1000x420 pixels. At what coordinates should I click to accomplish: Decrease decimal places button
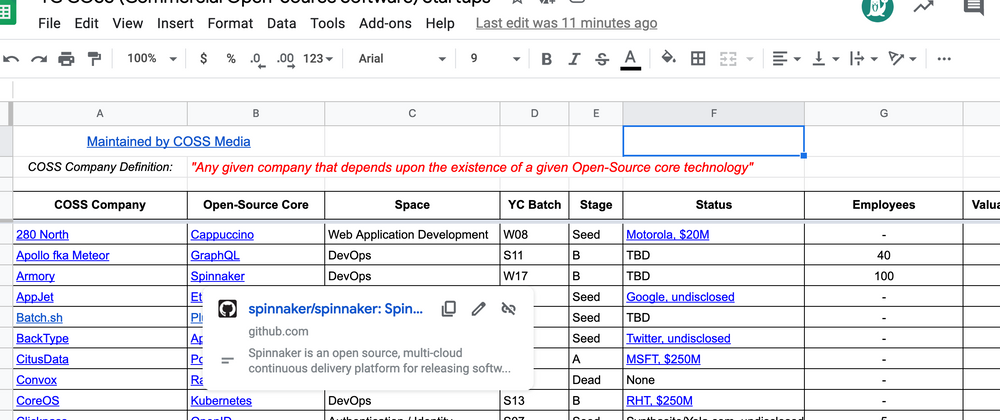click(257, 60)
